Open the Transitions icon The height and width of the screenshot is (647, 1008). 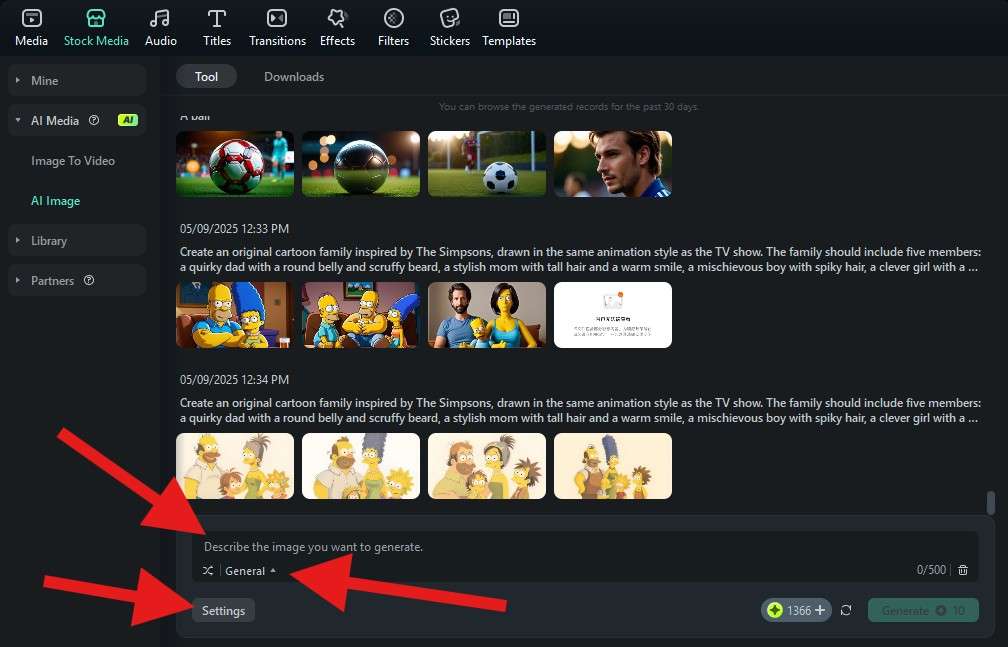pos(277,19)
